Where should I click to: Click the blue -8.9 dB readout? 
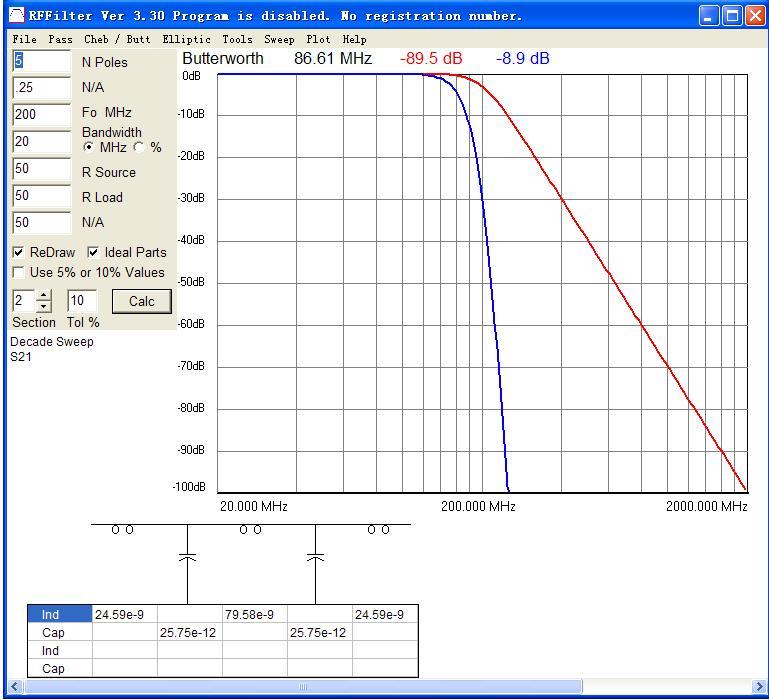tap(522, 58)
